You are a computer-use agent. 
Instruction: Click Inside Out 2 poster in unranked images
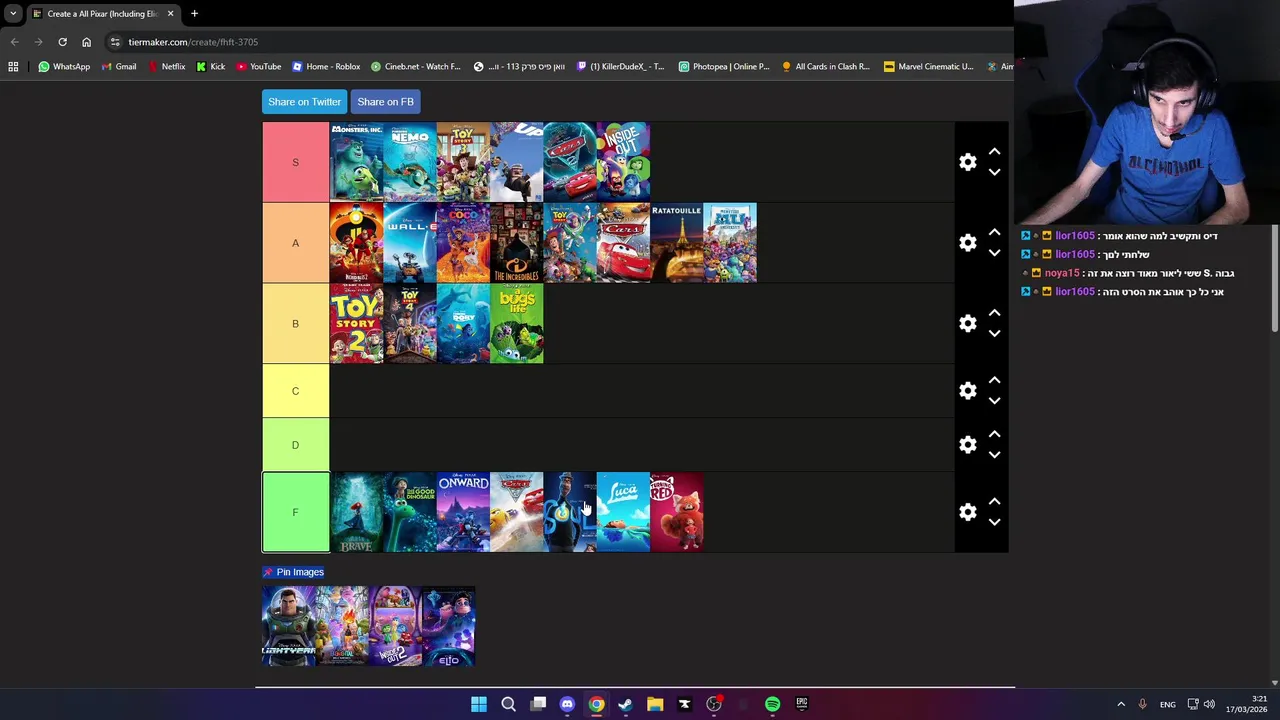click(395, 626)
